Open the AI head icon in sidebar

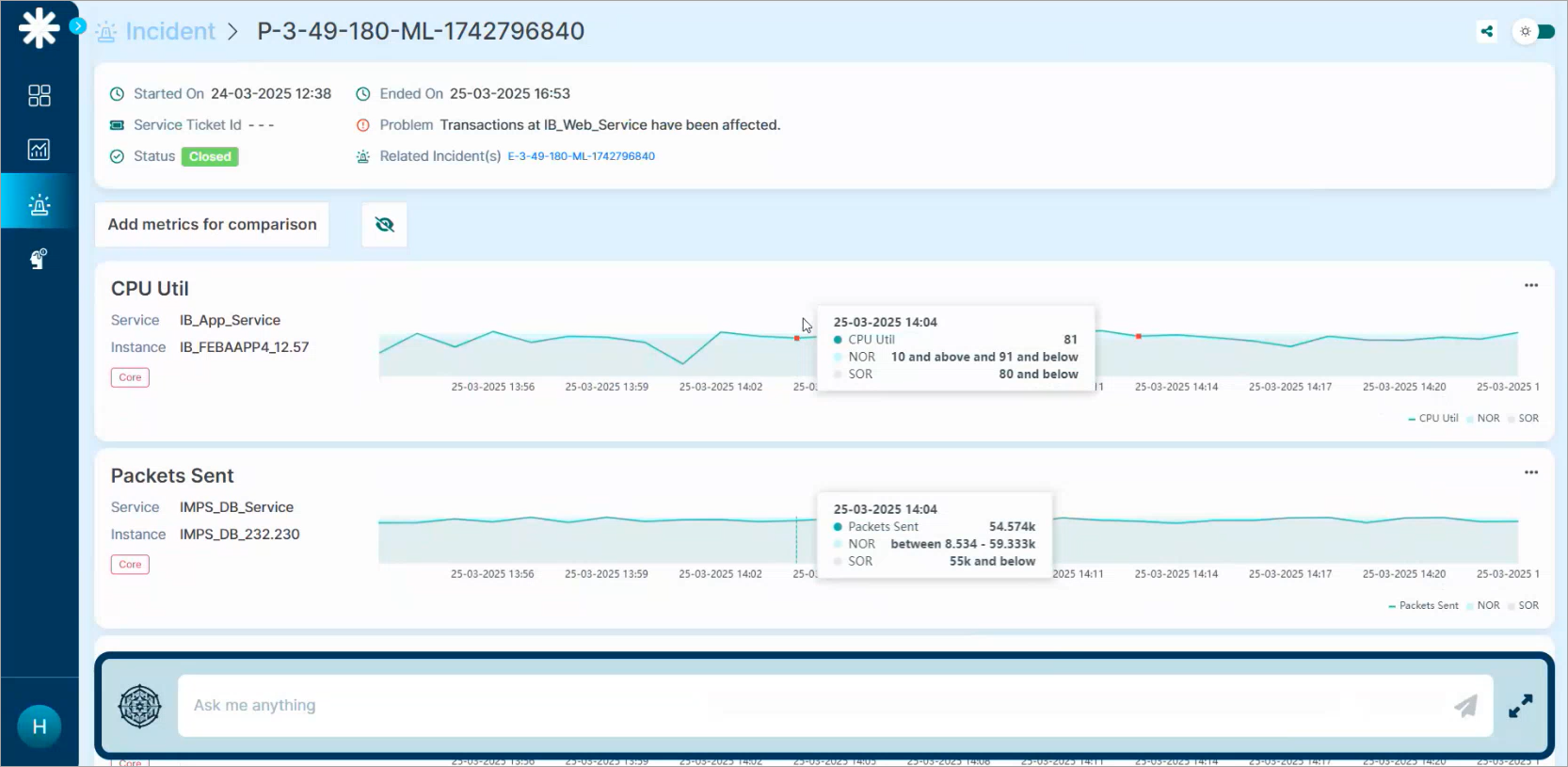pos(40,259)
